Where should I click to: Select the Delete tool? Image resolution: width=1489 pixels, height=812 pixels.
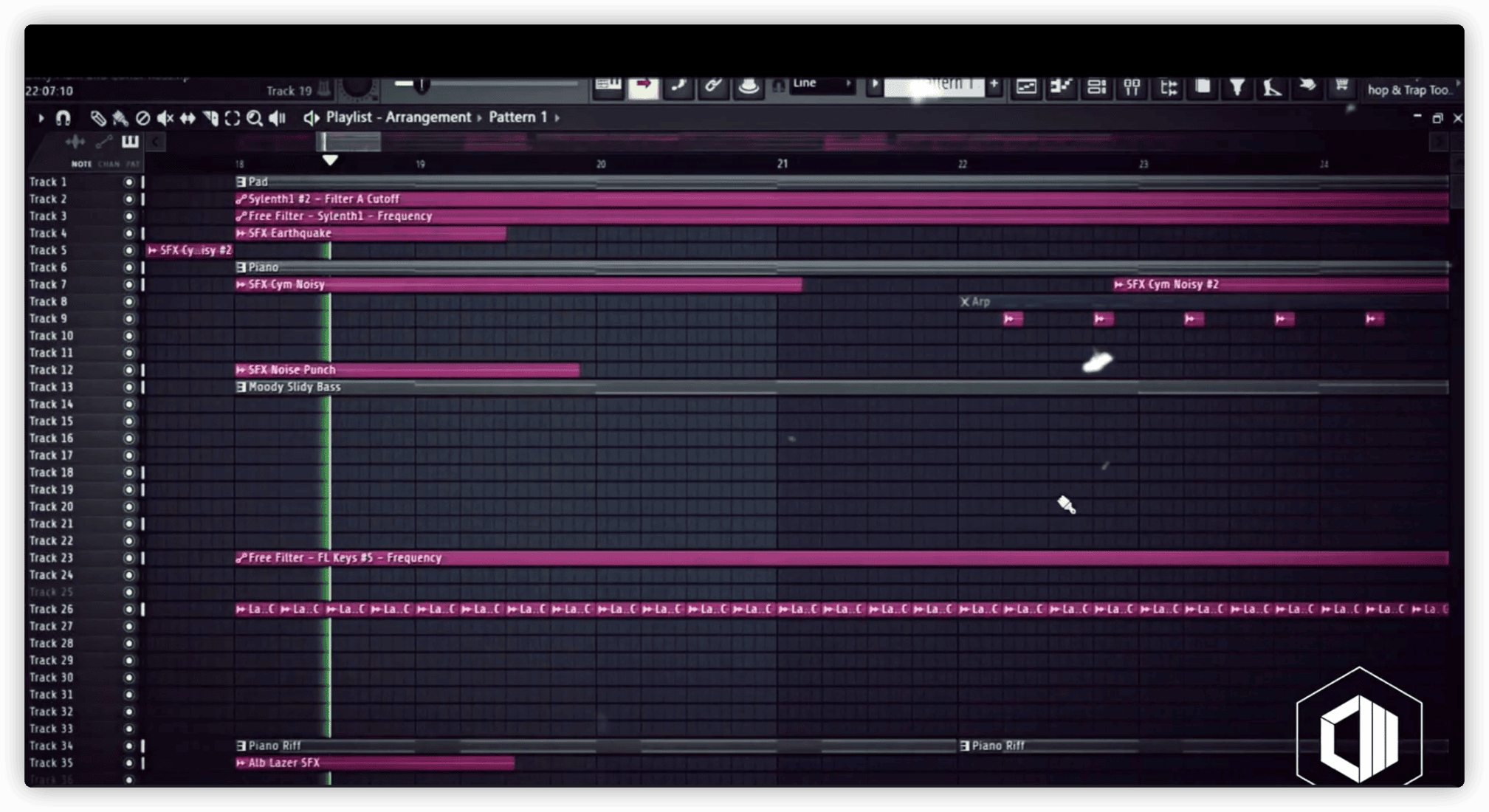coord(142,118)
